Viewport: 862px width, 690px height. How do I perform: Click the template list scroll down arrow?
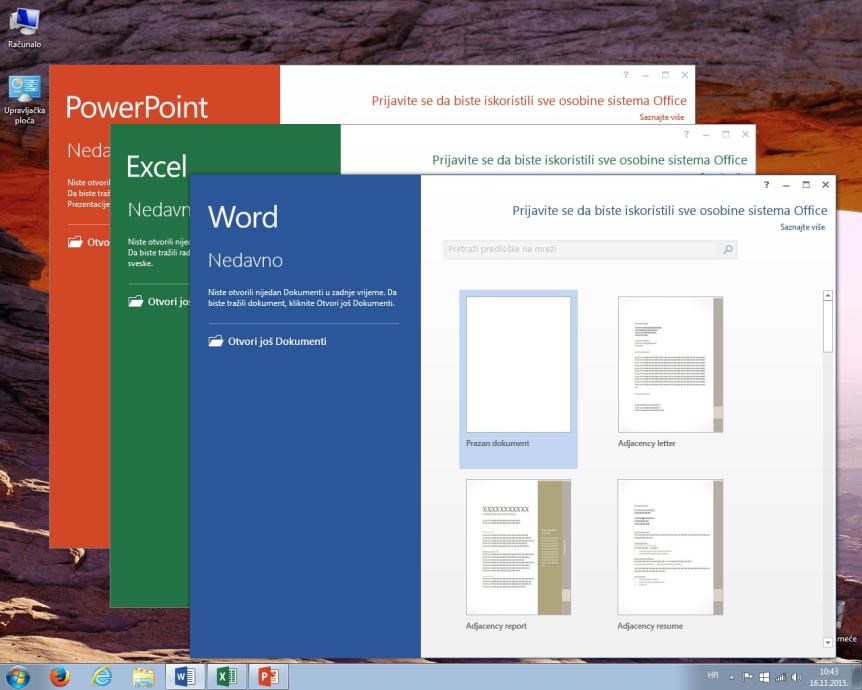(x=828, y=642)
